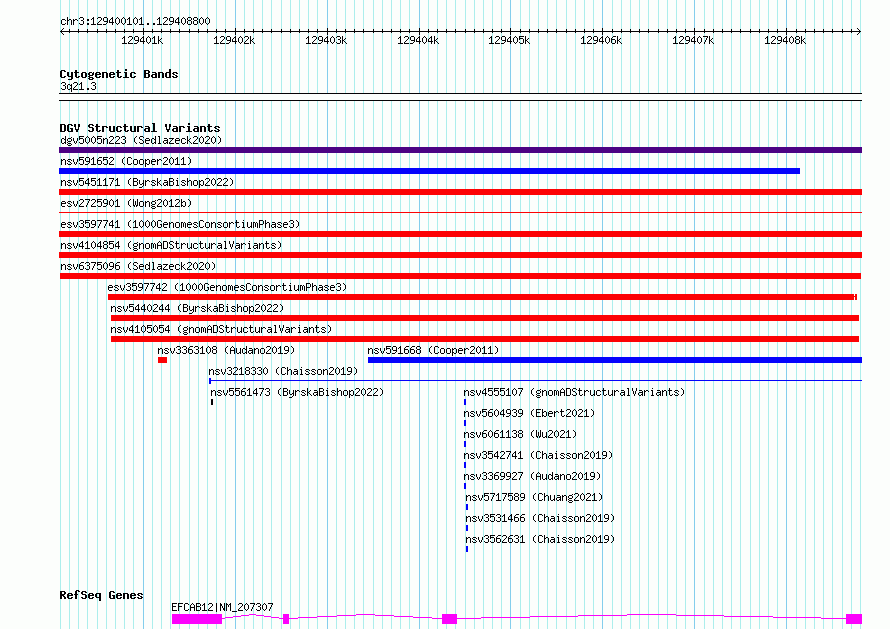Viewport: 890px width, 629px height.
Task: Click the blue nsv591668 feature bar
Action: 615,360
